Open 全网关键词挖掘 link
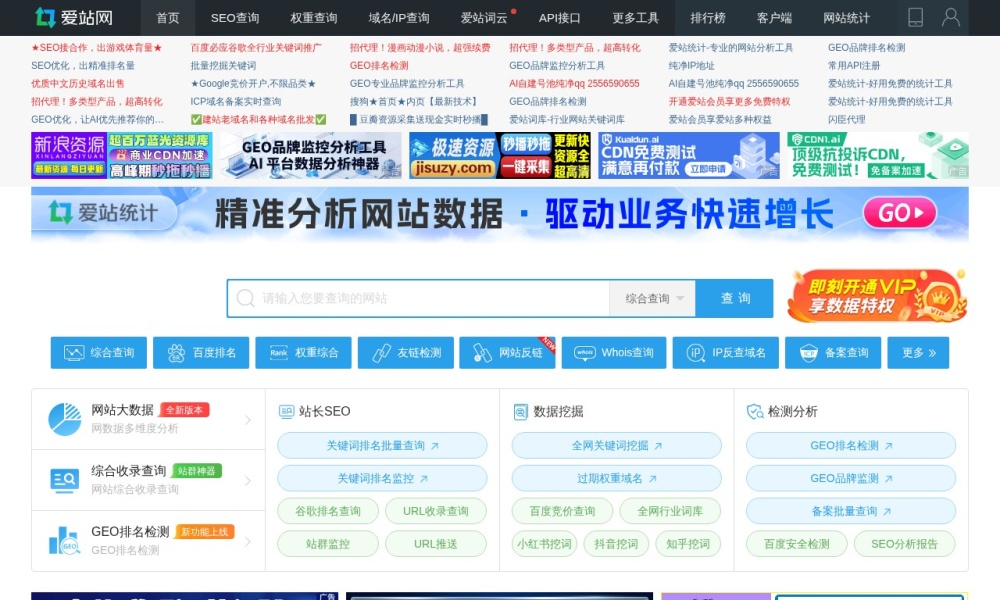Image resolution: width=1000 pixels, height=600 pixels. [617, 446]
